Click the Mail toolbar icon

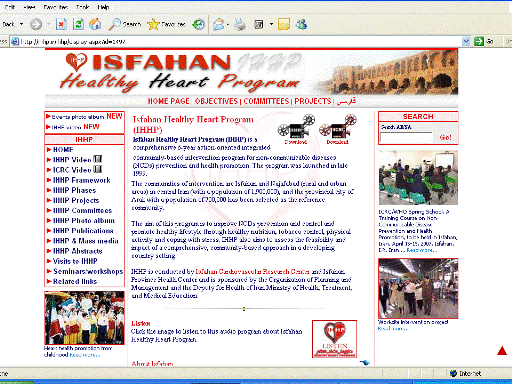[x=219, y=24]
